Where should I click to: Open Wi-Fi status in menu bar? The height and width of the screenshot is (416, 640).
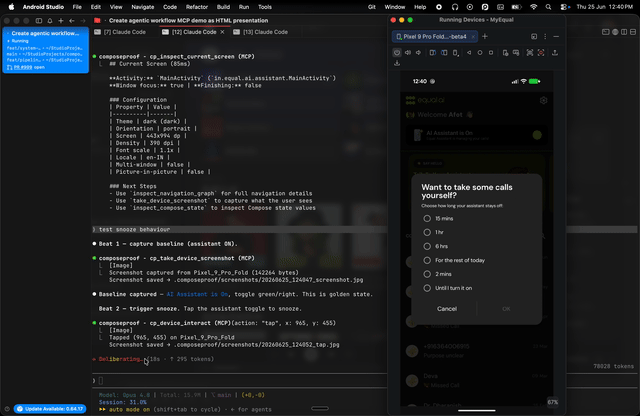click(533, 7)
